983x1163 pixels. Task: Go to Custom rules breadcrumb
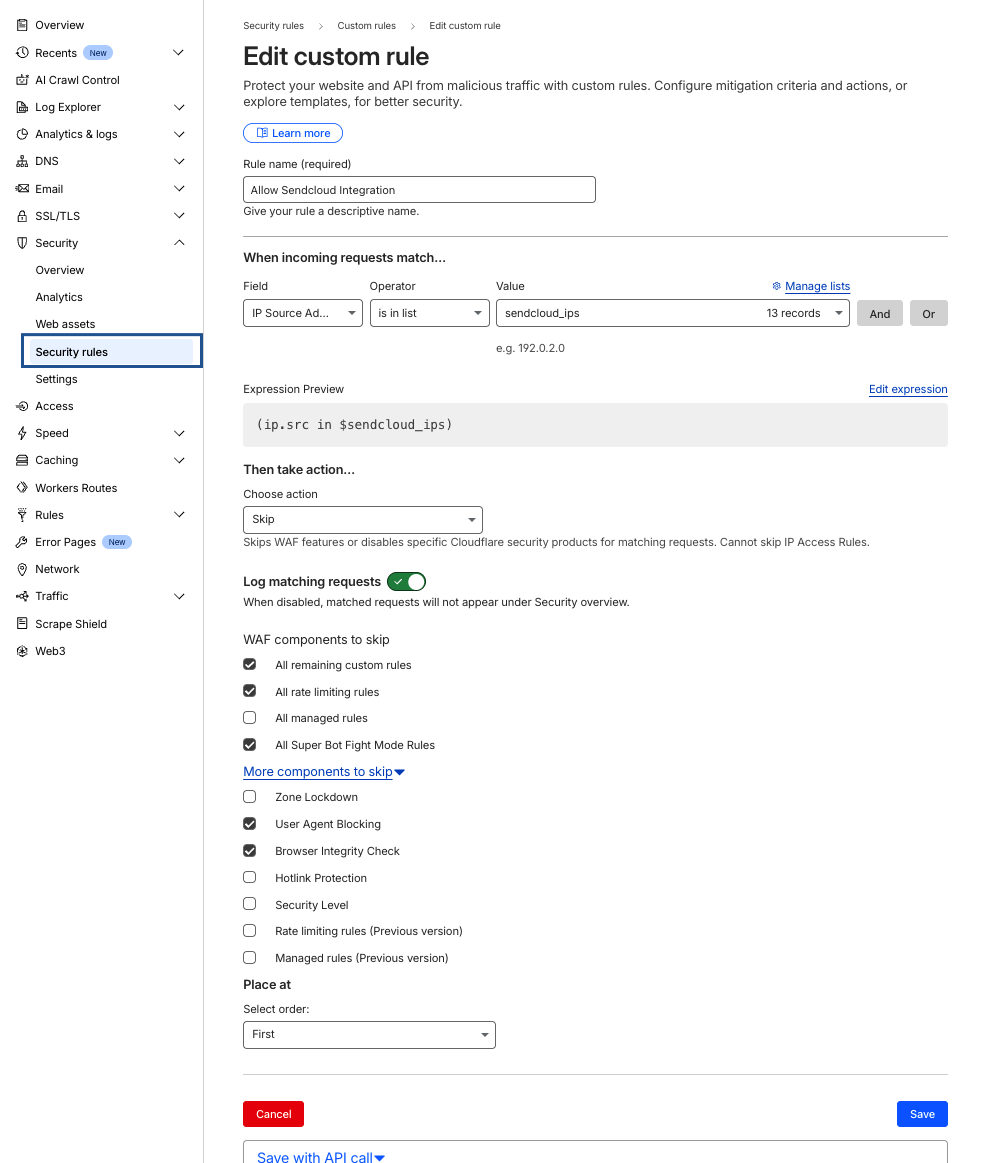(366, 26)
